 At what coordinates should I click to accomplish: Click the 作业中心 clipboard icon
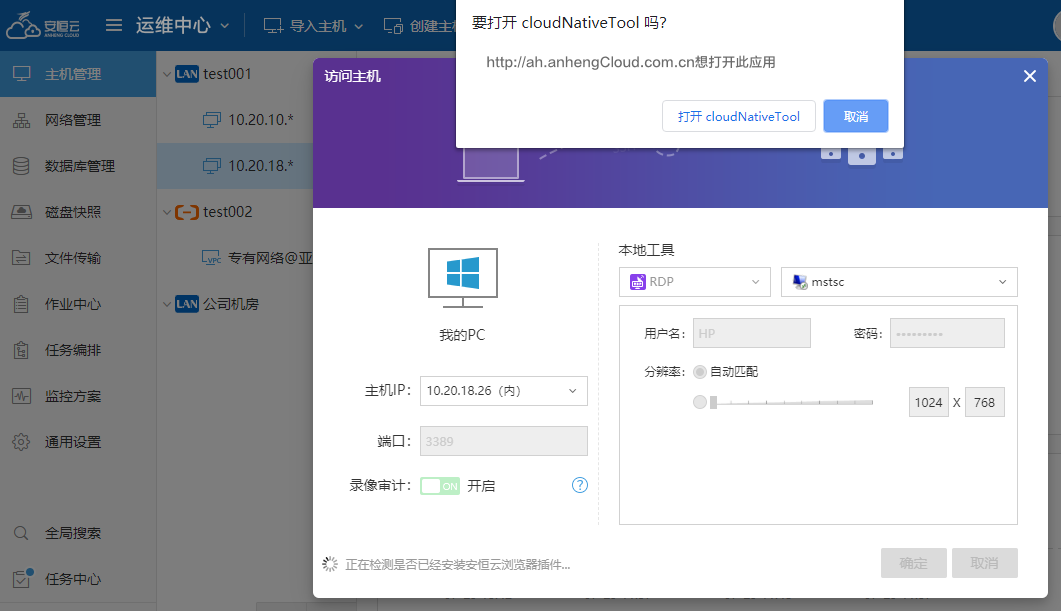22,304
